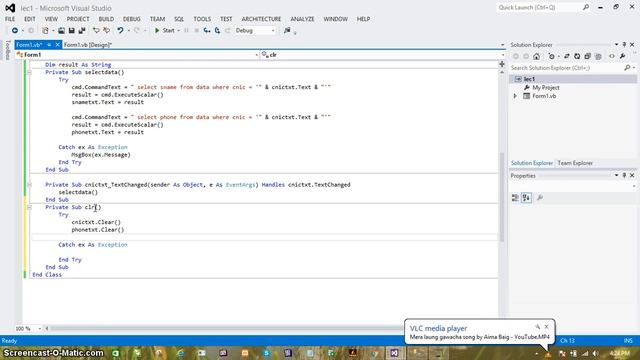Click the Property Pages wrench in Properties panel
The height and width of the screenshot is (360, 640).
coord(540,198)
